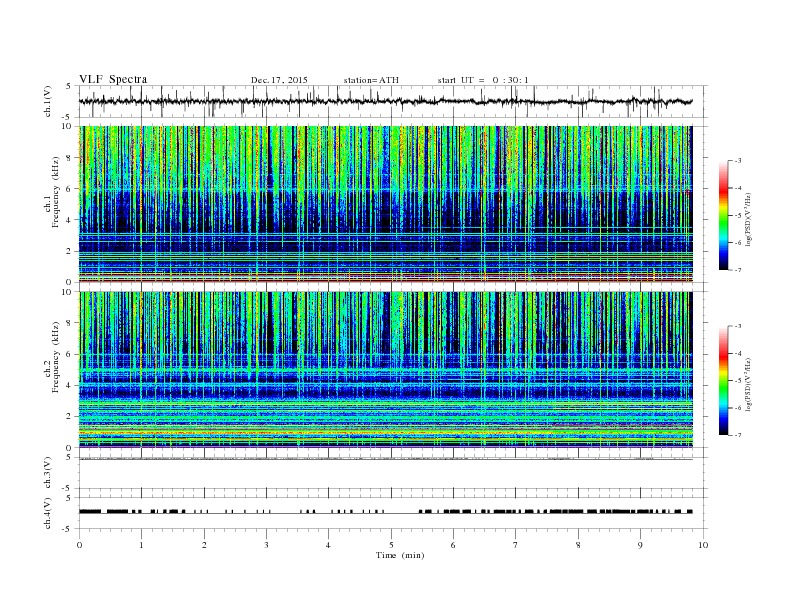The width and height of the screenshot is (792, 612).
Task: Click the lower 'log(PSD)(V²/Hz)' colorbar label
Action: 749,384
